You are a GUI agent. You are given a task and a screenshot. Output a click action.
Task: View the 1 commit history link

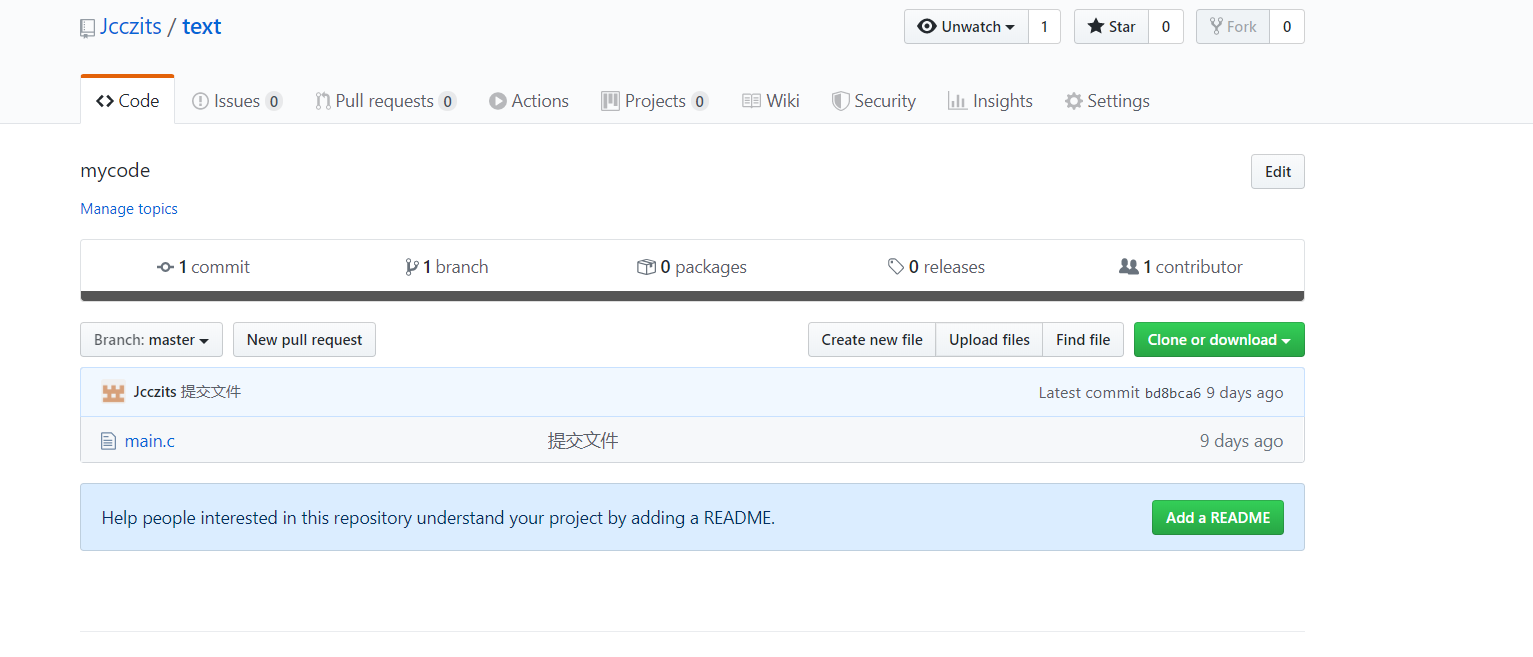204,267
